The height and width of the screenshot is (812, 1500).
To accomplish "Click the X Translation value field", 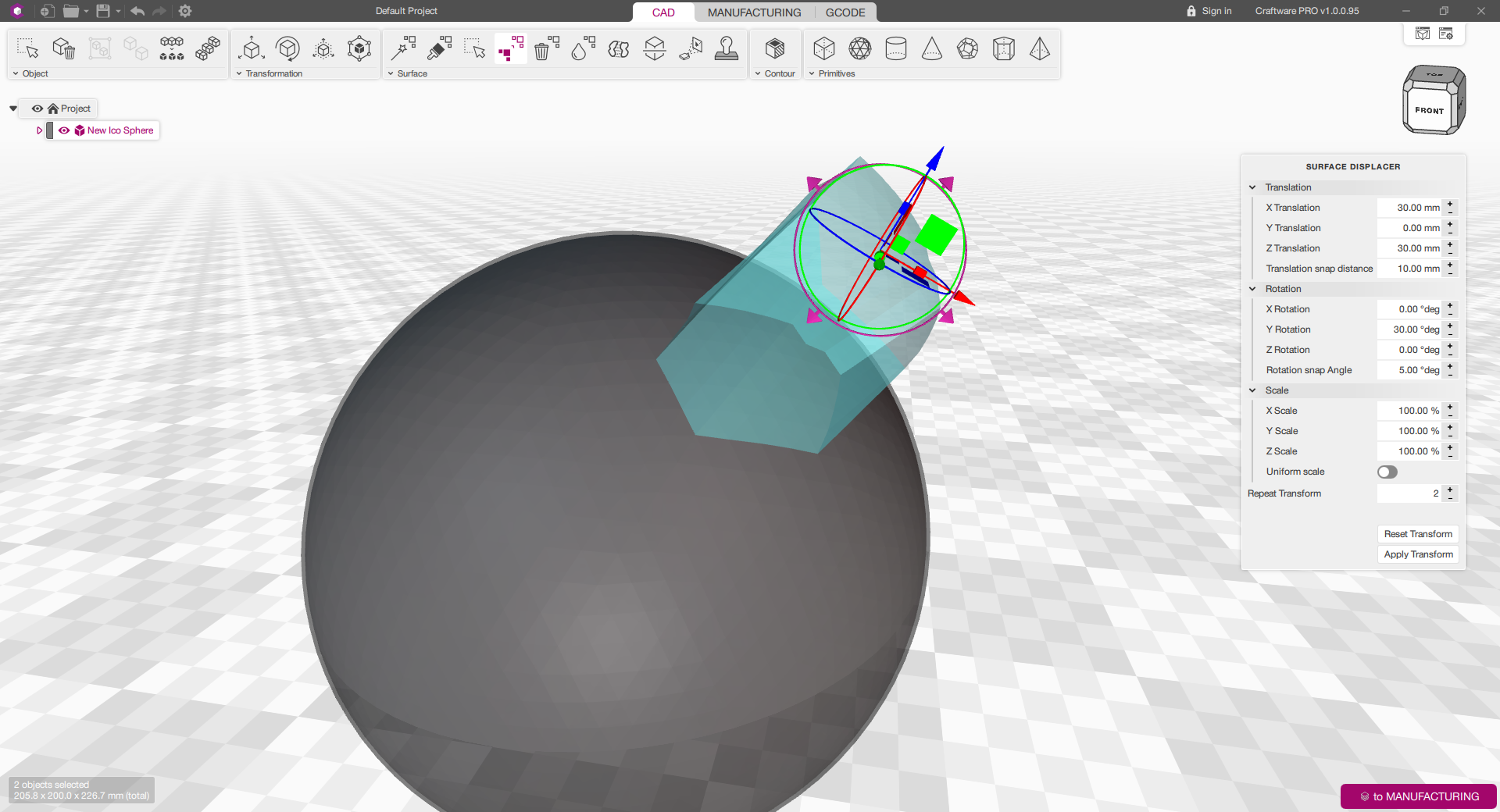I will 1409,208.
